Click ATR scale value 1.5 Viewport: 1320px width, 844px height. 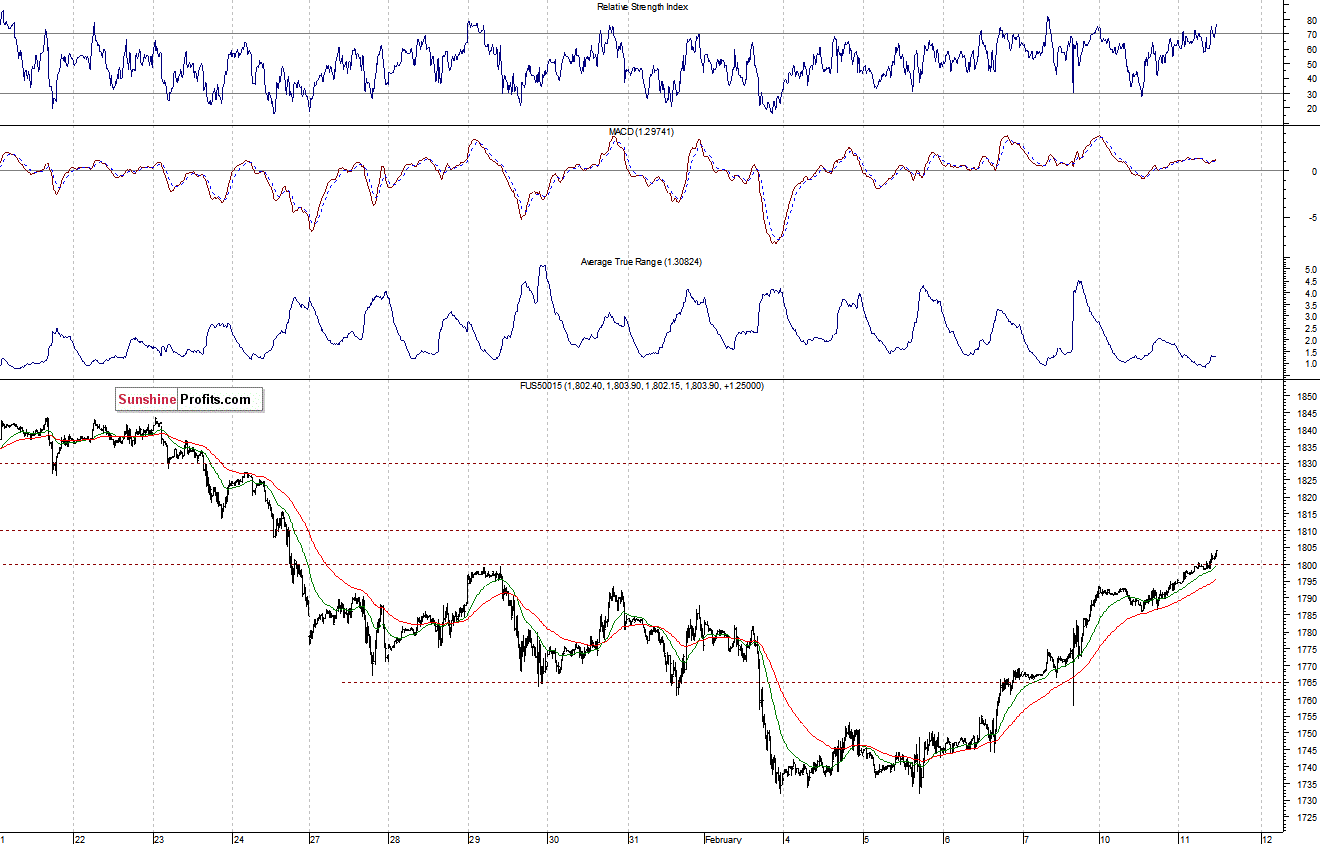click(x=1313, y=353)
